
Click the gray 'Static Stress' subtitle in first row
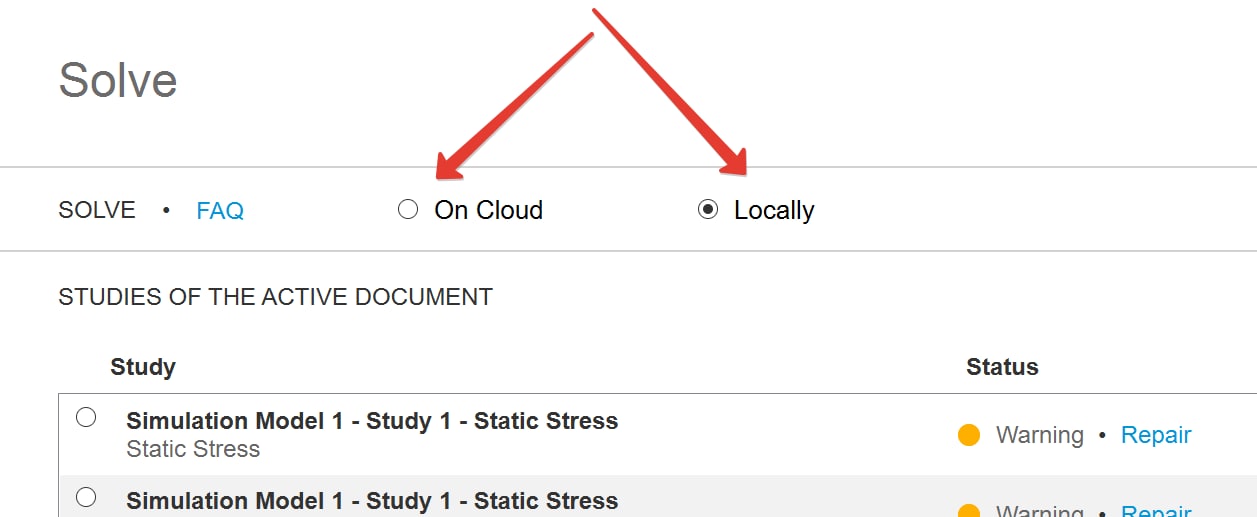193,449
